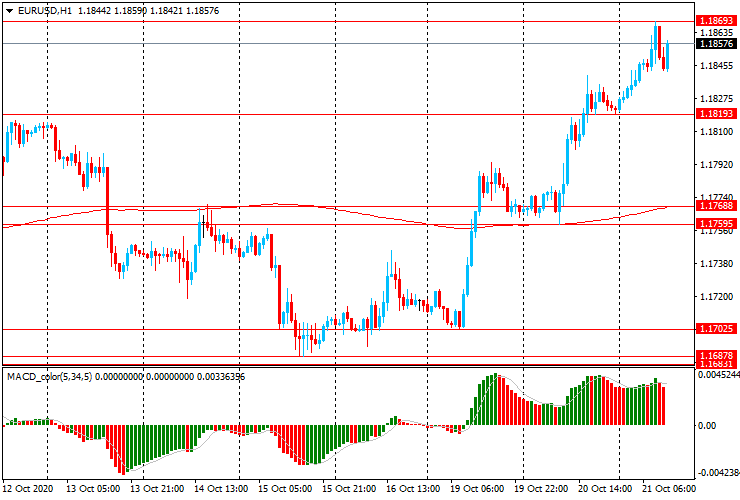Select the 1.18193 level price label
The image size is (740, 500).
(716, 114)
